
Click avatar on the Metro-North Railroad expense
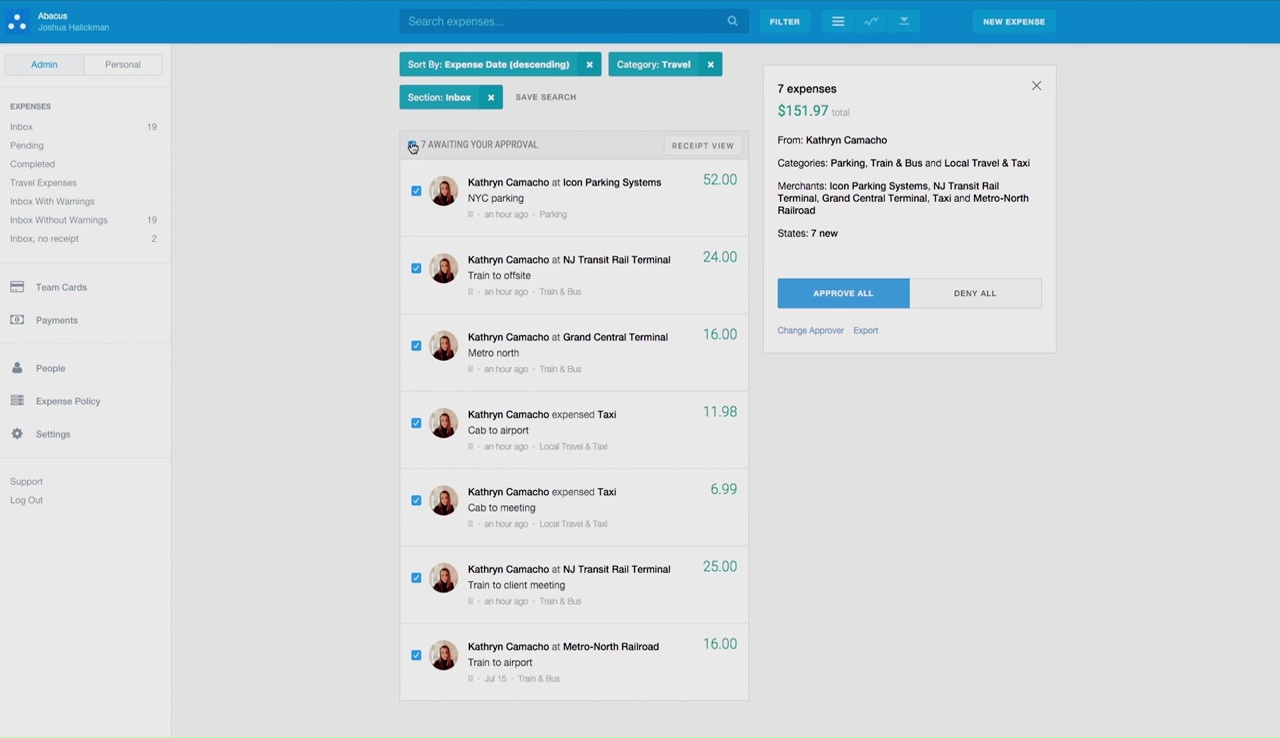click(x=443, y=655)
